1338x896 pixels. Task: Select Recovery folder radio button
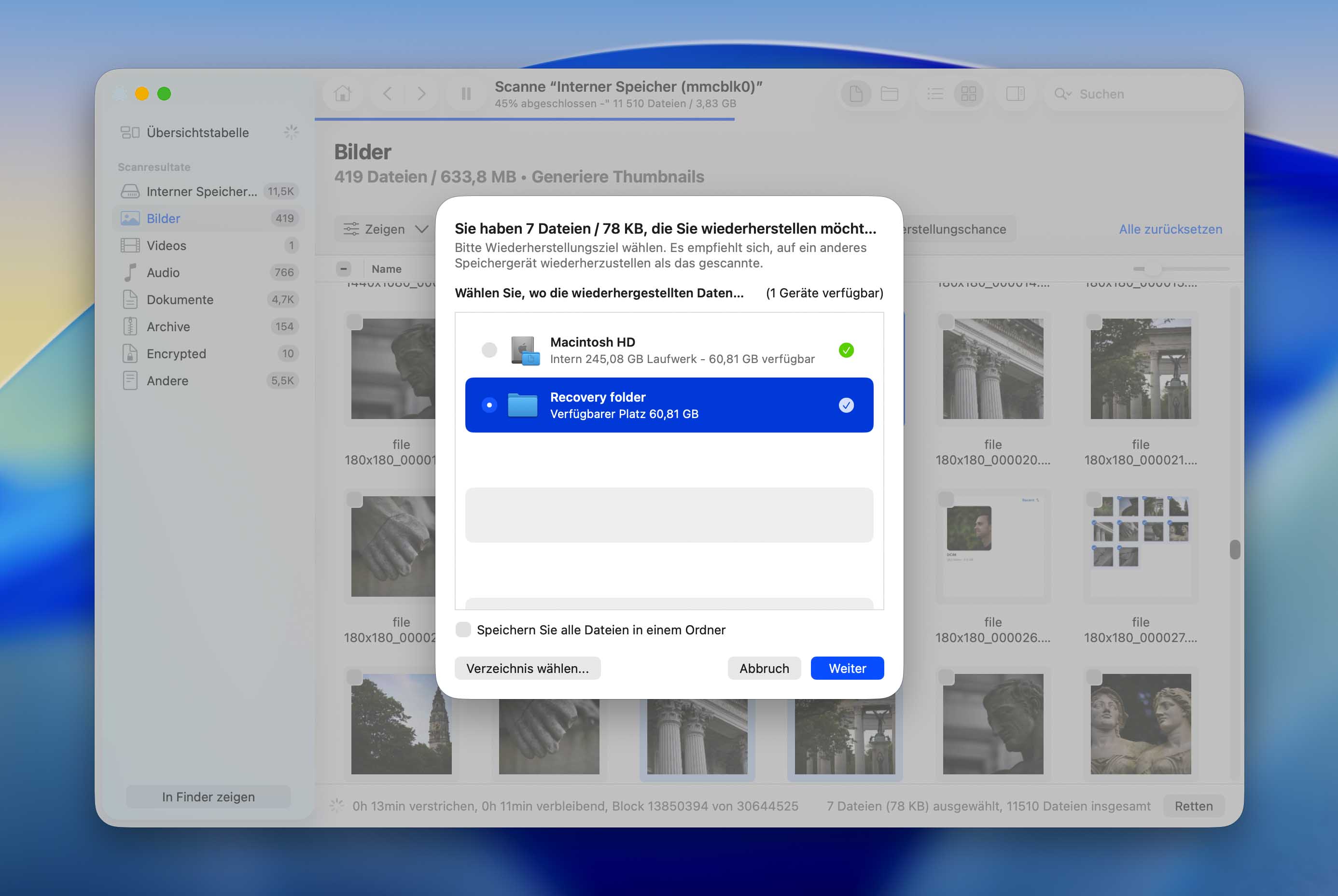[489, 405]
